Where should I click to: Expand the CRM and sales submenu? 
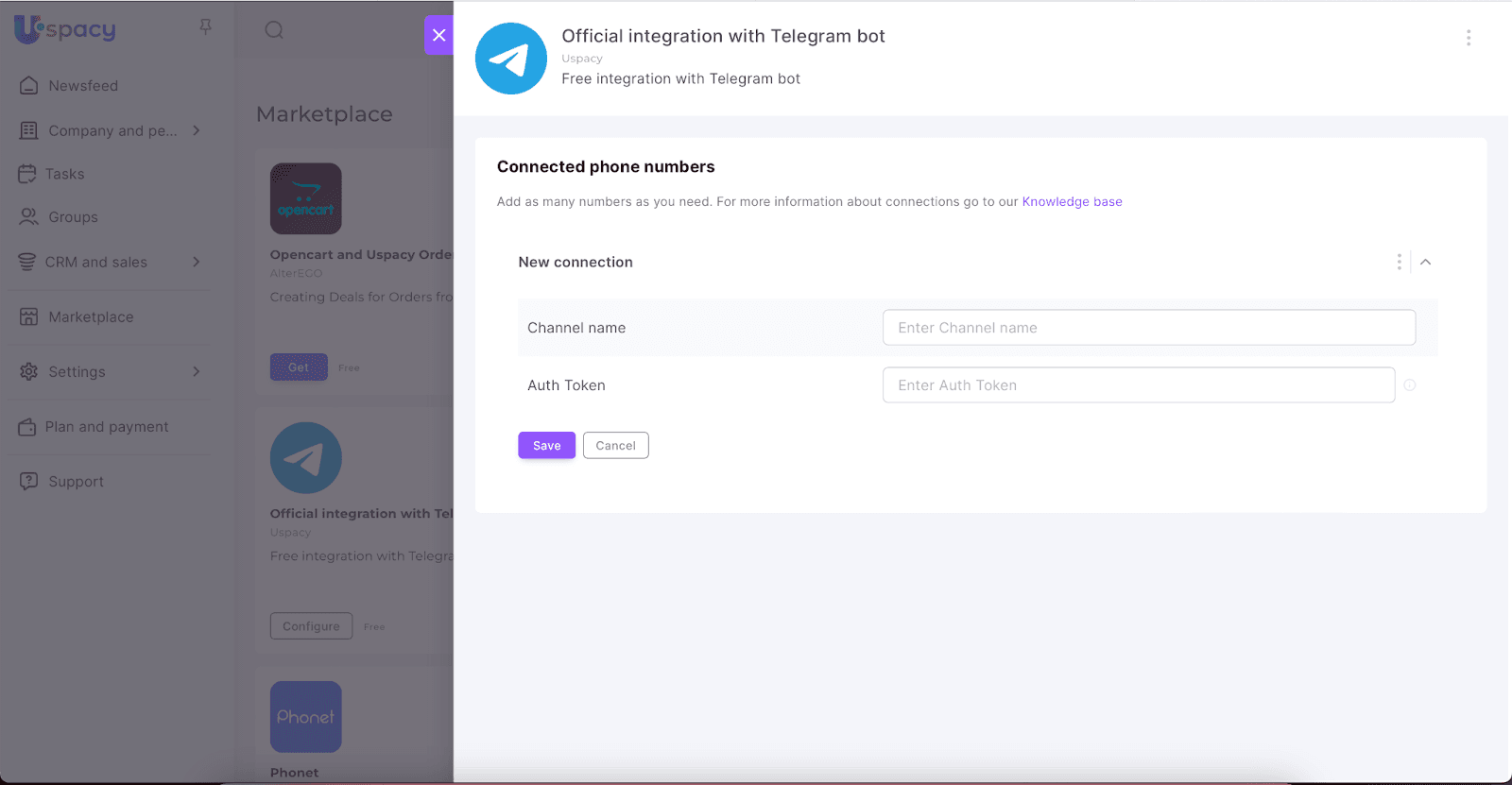tap(197, 262)
